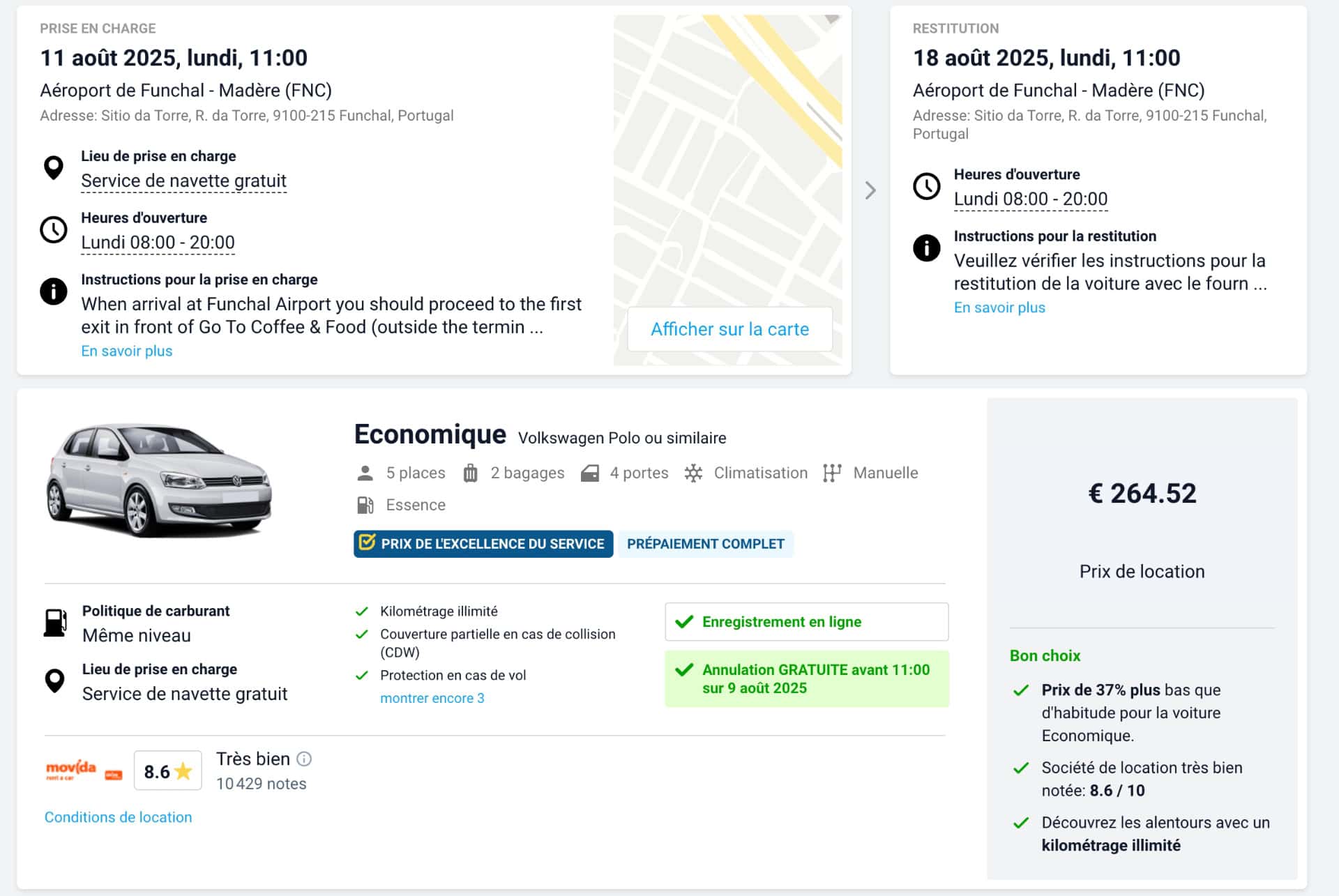
Task: Click the Essence fuel pump icon
Action: [x=365, y=505]
